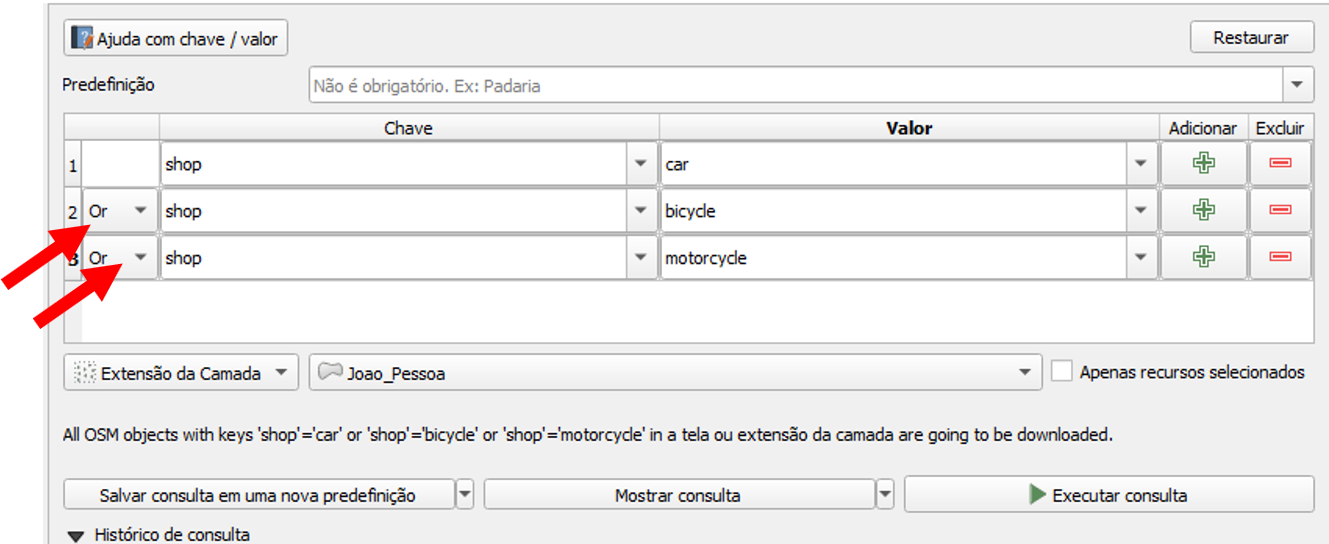
Task: Open Extensão da Camada dropdown
Action: [x=181, y=373]
